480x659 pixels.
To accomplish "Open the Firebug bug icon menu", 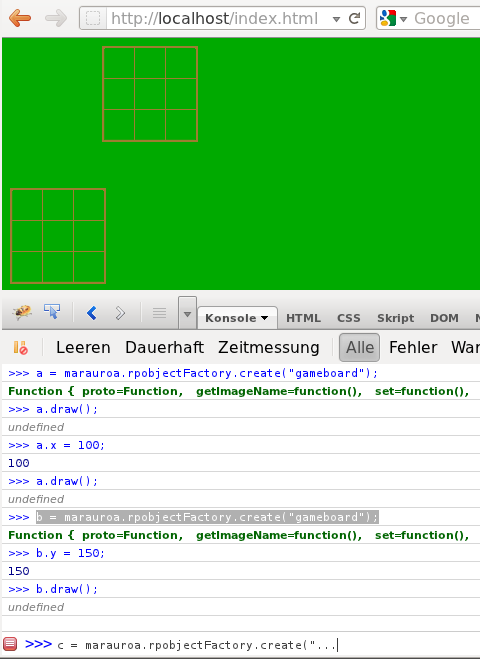I will pos(22,312).
